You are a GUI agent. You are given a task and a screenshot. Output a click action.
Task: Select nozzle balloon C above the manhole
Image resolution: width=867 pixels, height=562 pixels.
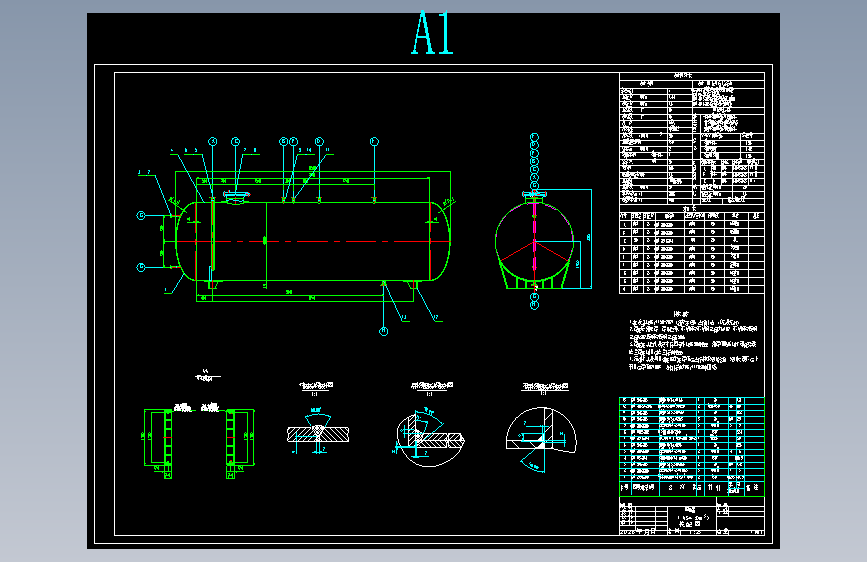click(236, 142)
